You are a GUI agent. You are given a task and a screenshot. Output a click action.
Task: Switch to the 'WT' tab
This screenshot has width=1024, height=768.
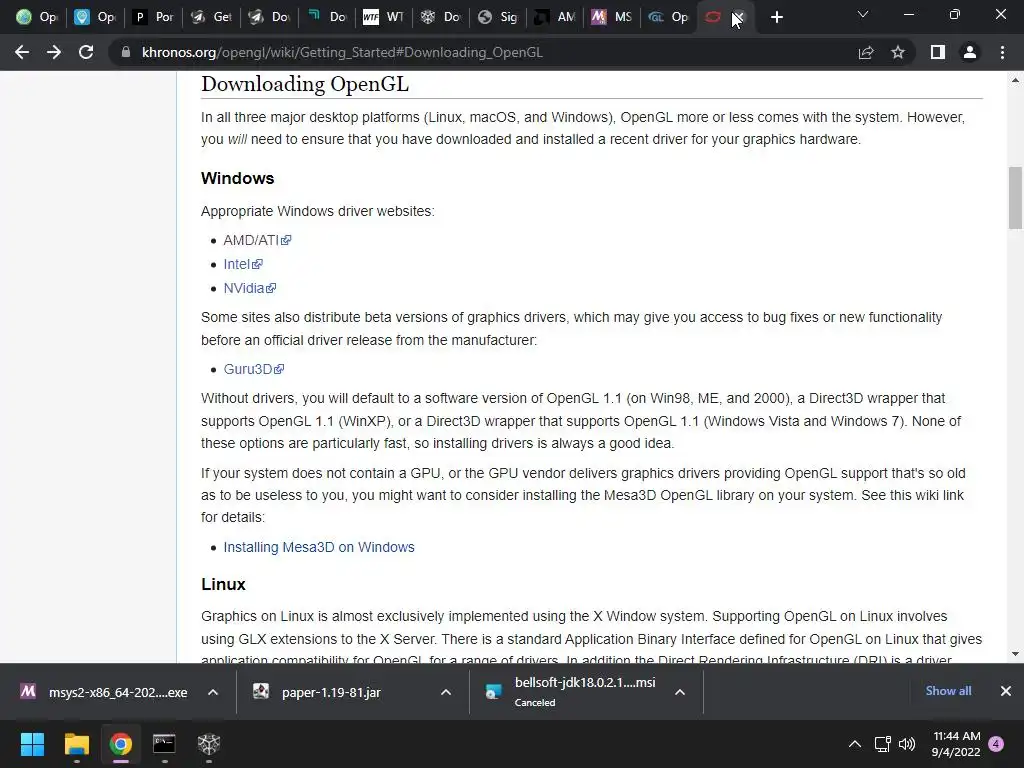(383, 17)
